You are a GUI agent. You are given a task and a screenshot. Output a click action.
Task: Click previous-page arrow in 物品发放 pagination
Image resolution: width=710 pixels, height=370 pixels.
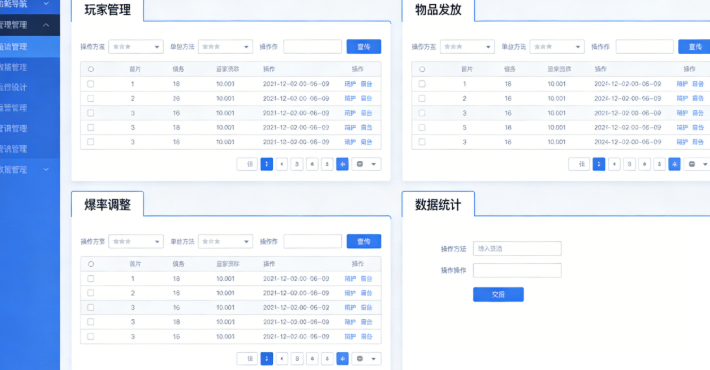pyautogui.click(x=614, y=164)
